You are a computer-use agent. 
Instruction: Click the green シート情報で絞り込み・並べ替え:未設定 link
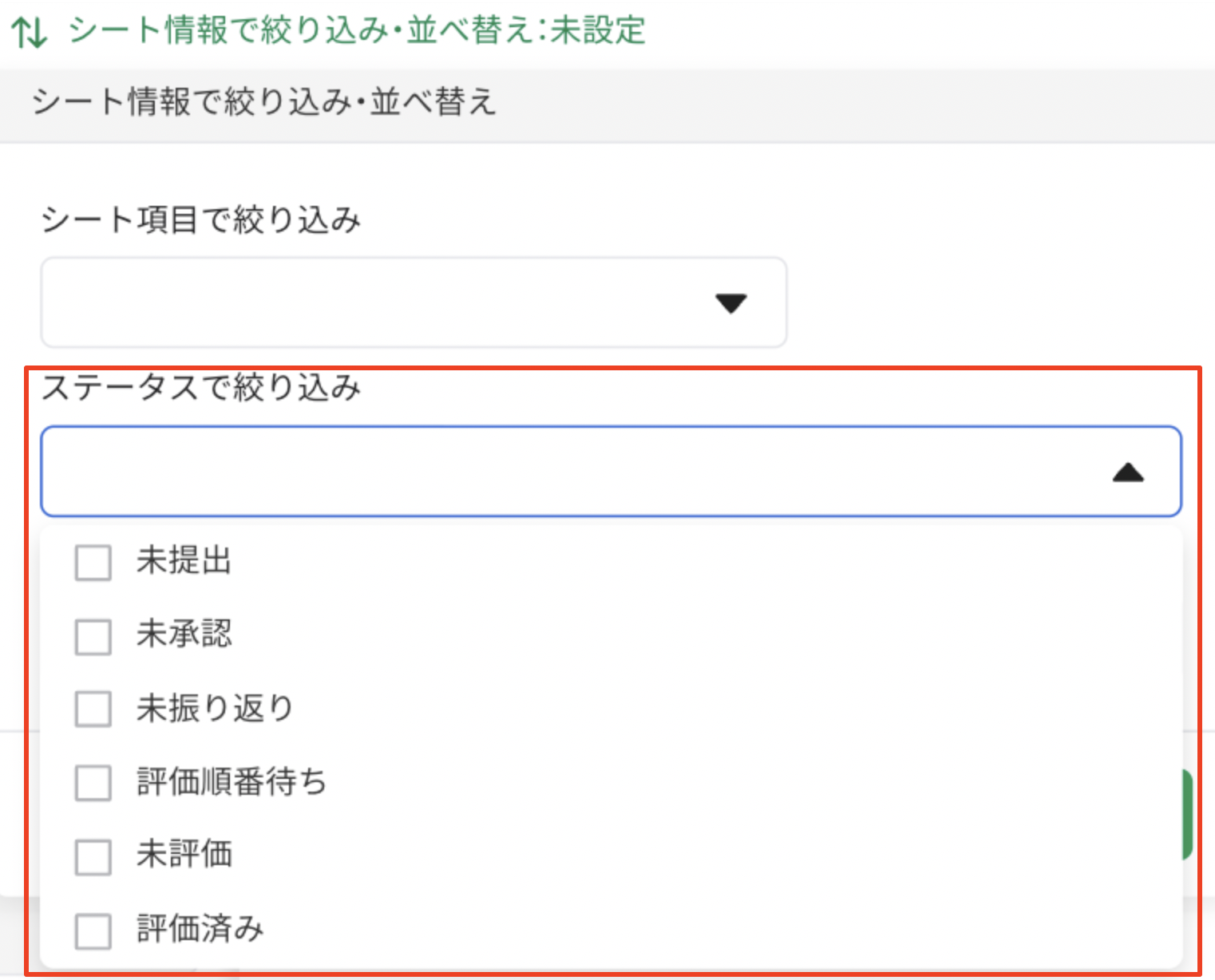coord(356,31)
